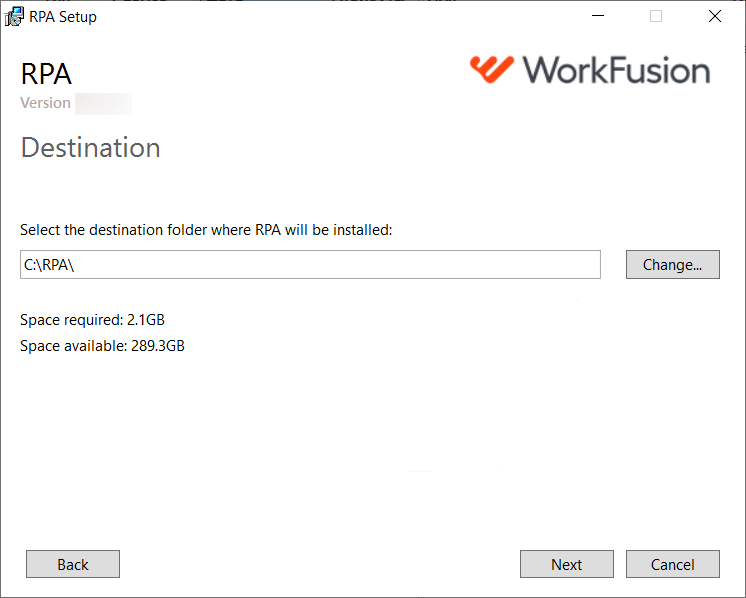
Task: Click the Destination page heading
Action: (x=90, y=147)
